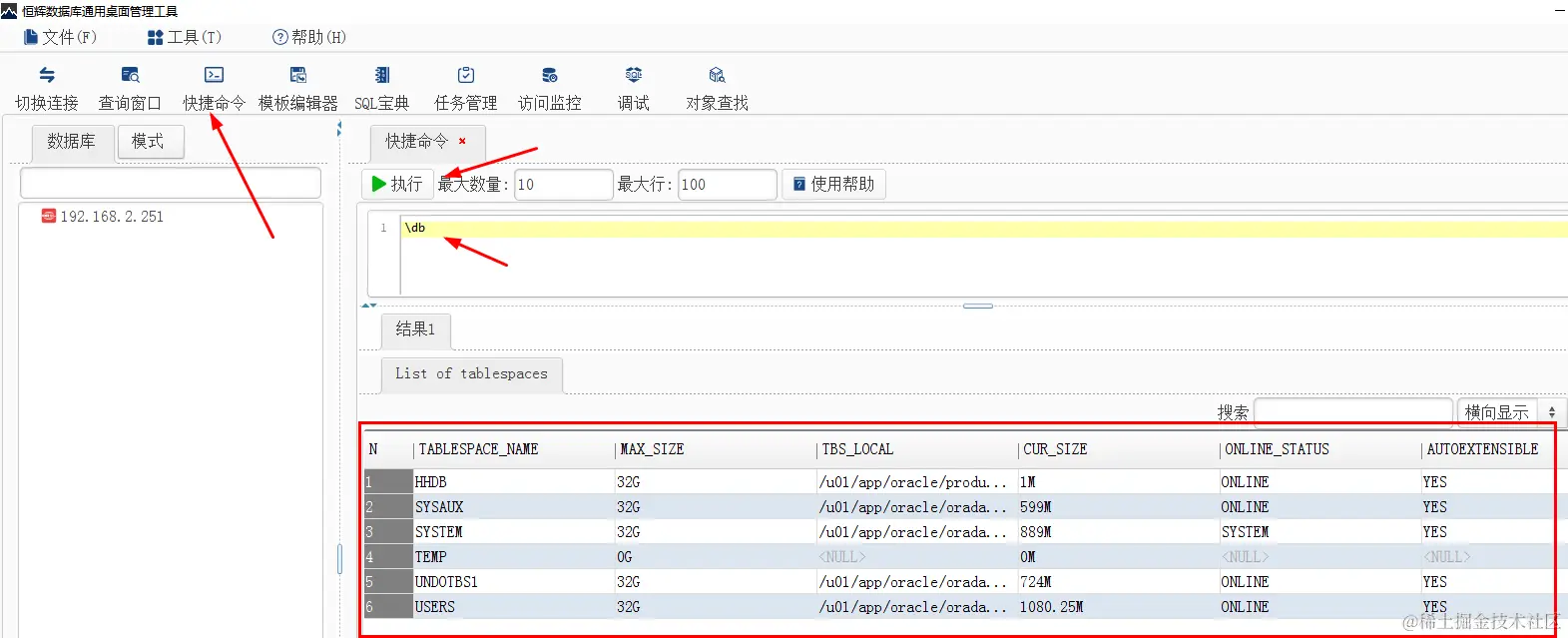The width and height of the screenshot is (1568, 638).
Task: Click the 0G max size cell
Action: click(x=716, y=557)
